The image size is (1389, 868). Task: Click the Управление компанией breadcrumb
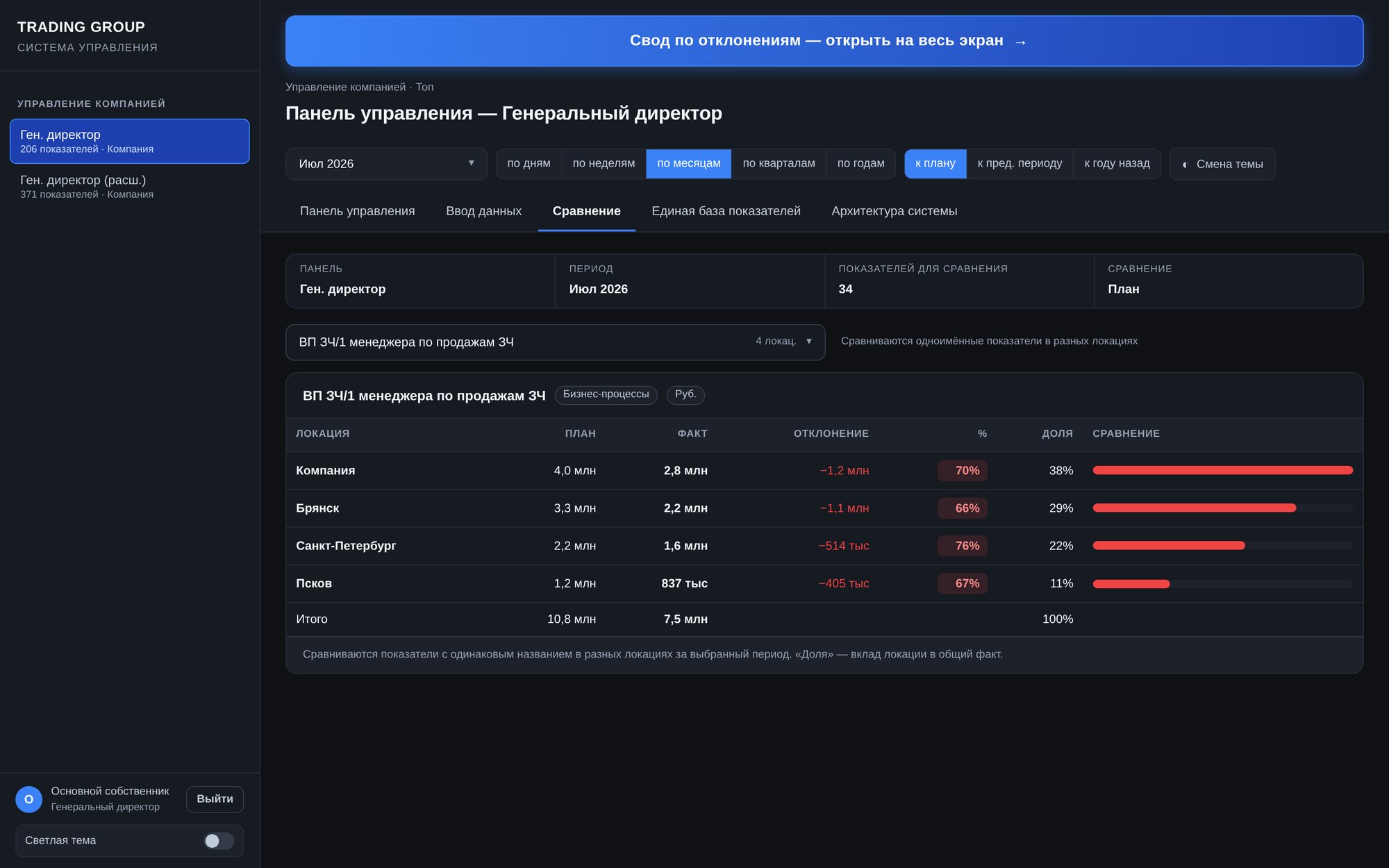point(345,87)
